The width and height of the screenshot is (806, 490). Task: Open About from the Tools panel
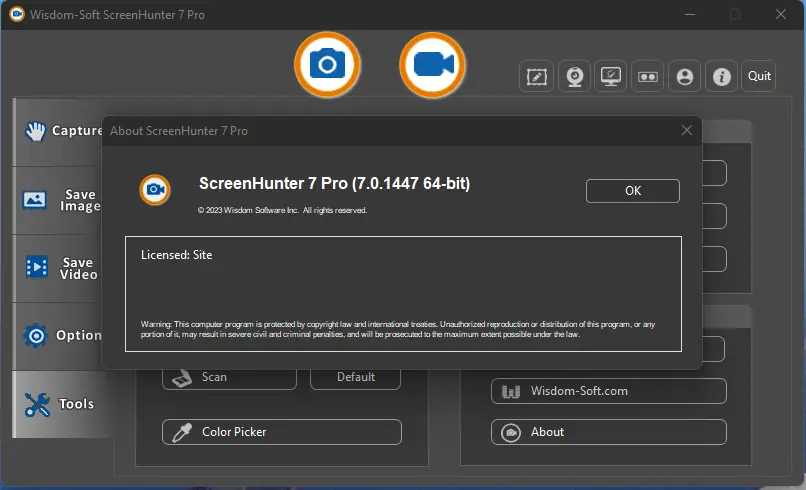pyautogui.click(x=609, y=432)
